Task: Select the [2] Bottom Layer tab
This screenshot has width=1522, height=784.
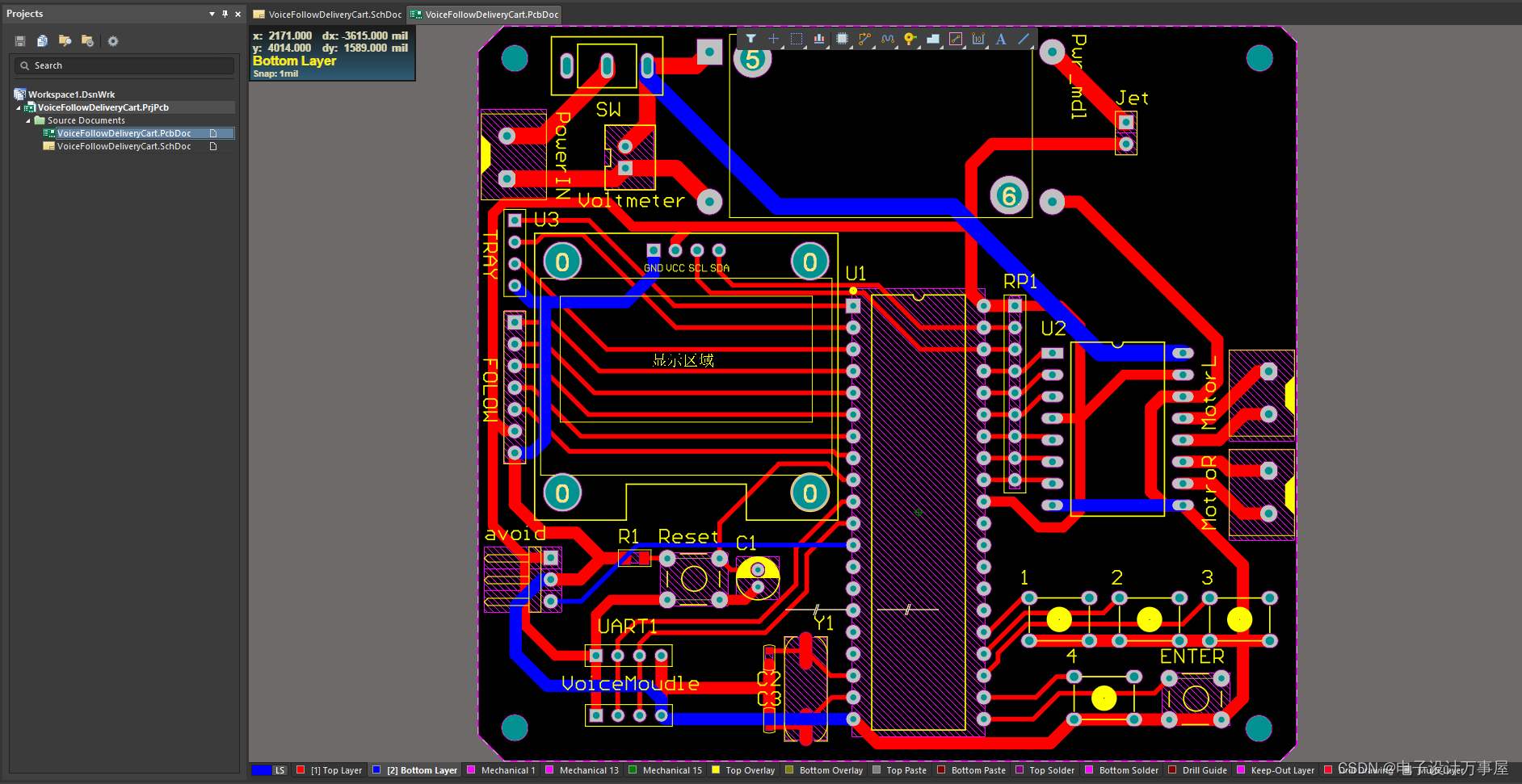Action: (x=414, y=770)
